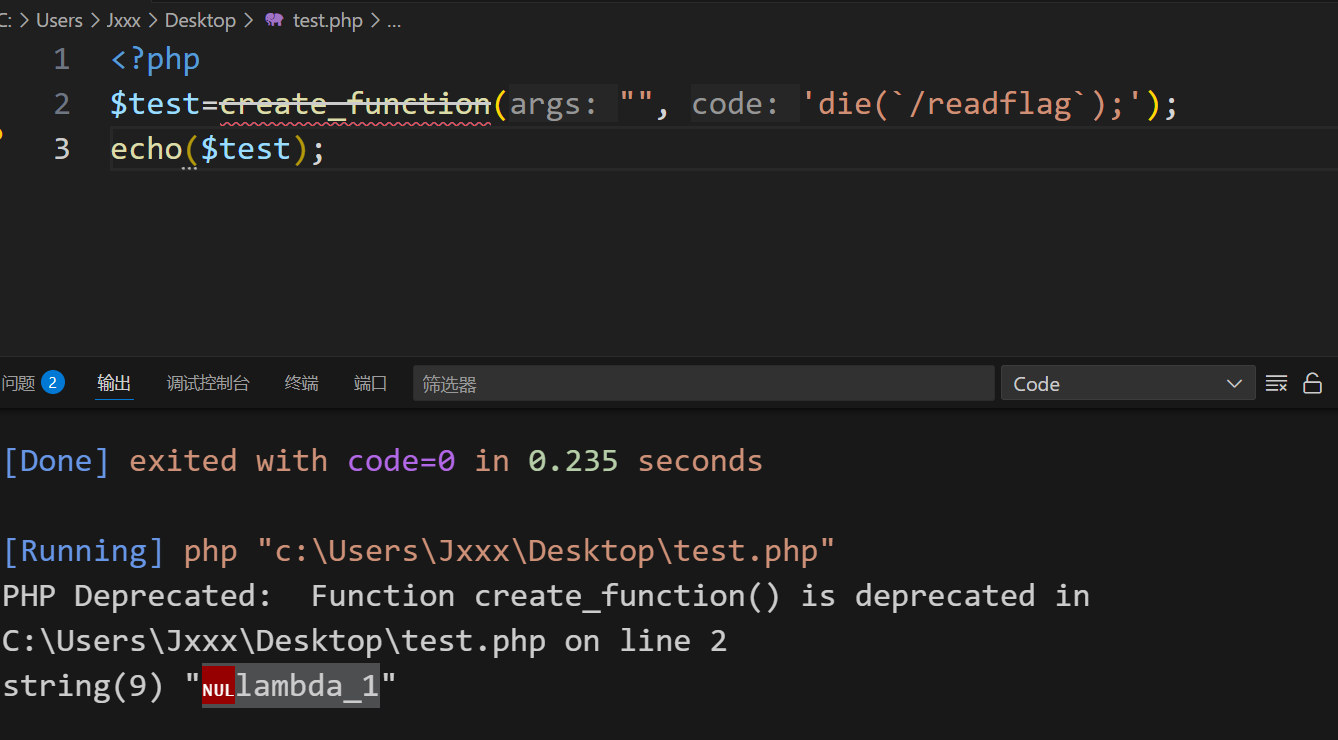Switch to the 问题 problems tab
The height and width of the screenshot is (740, 1338).
coord(18,383)
